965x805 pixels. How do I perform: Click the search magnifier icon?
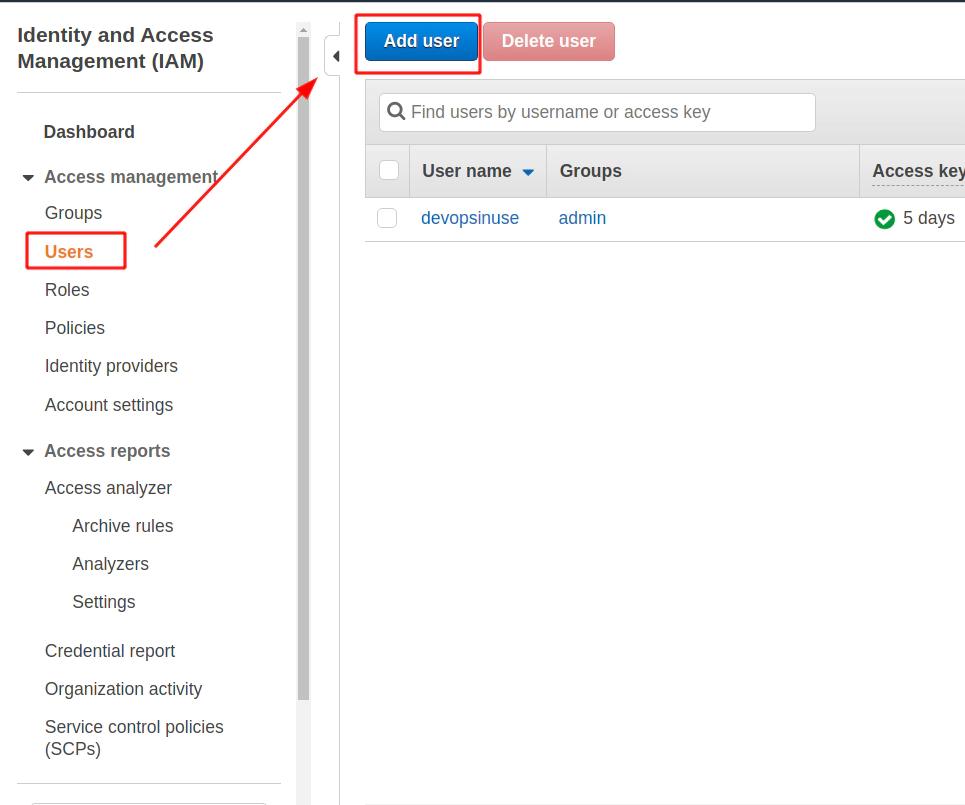coord(396,111)
